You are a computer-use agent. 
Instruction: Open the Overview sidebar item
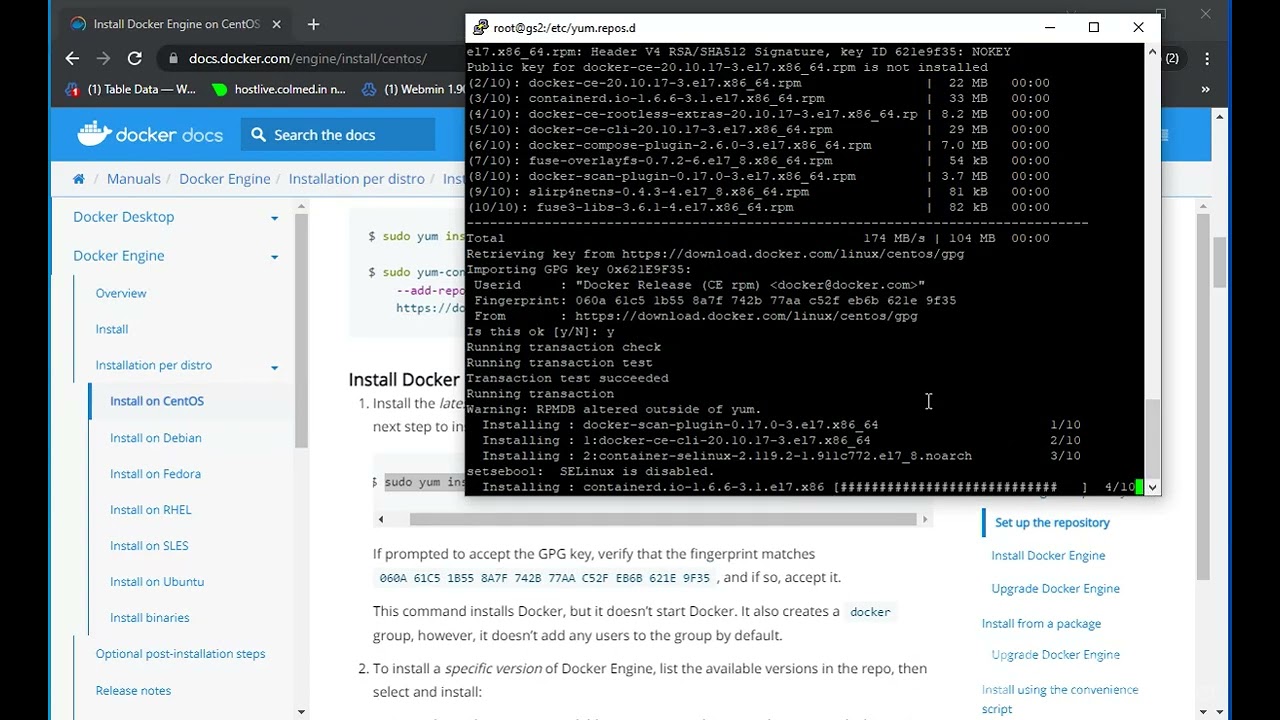click(121, 293)
